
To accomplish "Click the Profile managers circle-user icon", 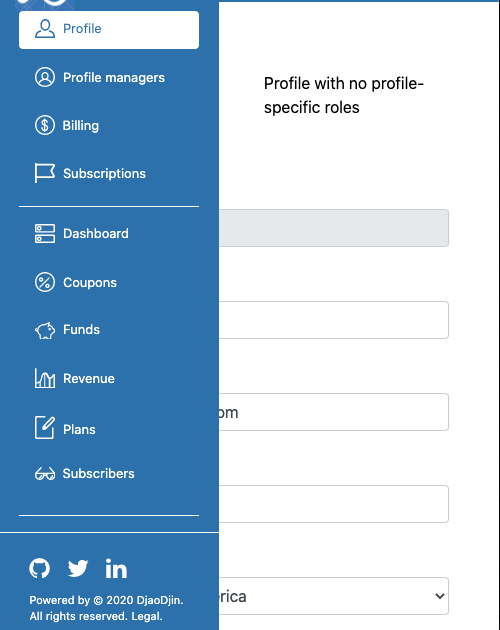I will click(45, 77).
